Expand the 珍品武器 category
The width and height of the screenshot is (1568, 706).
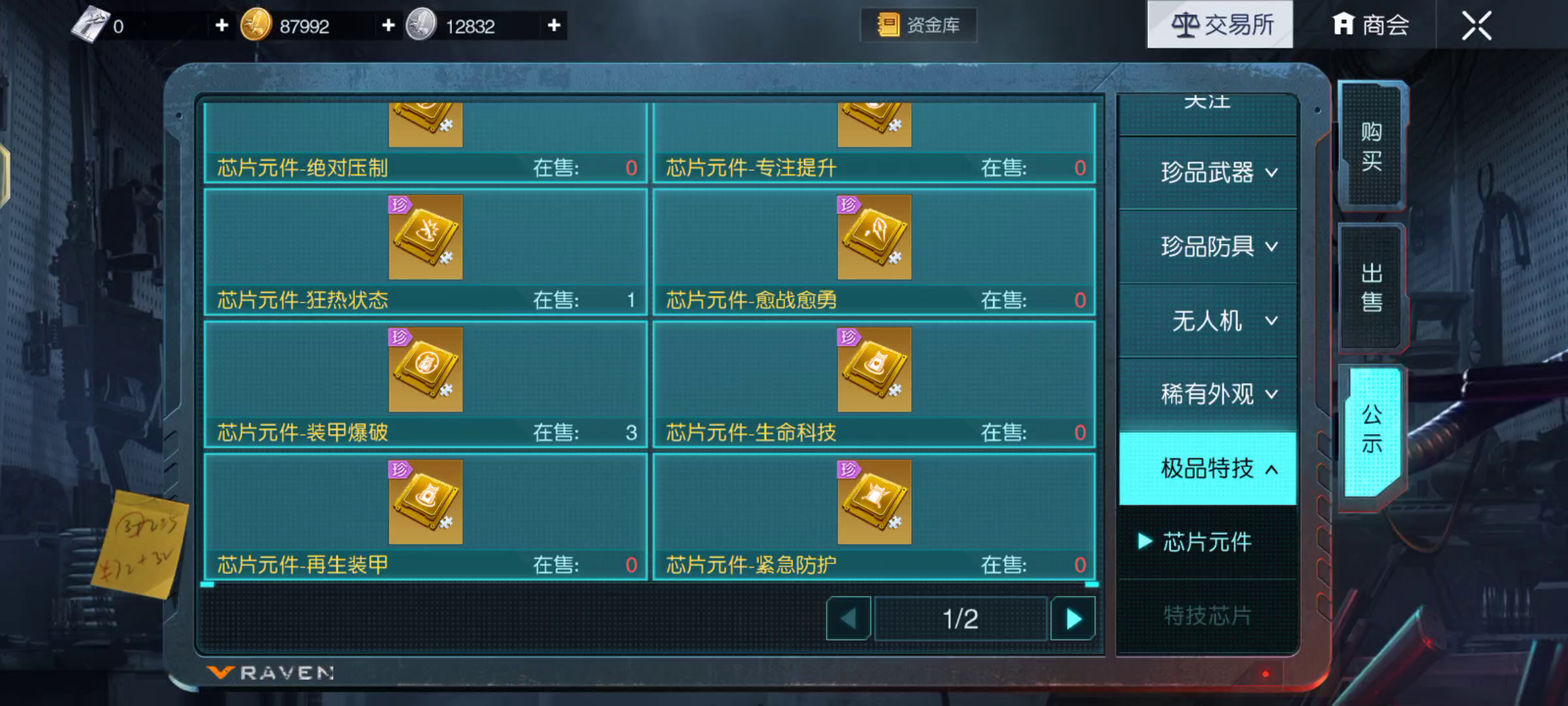[x=1207, y=173]
